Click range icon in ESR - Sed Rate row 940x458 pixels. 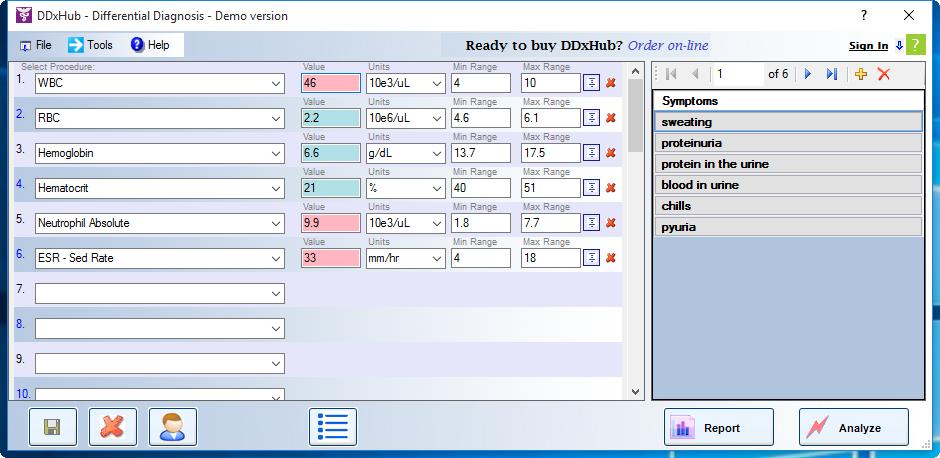point(592,258)
